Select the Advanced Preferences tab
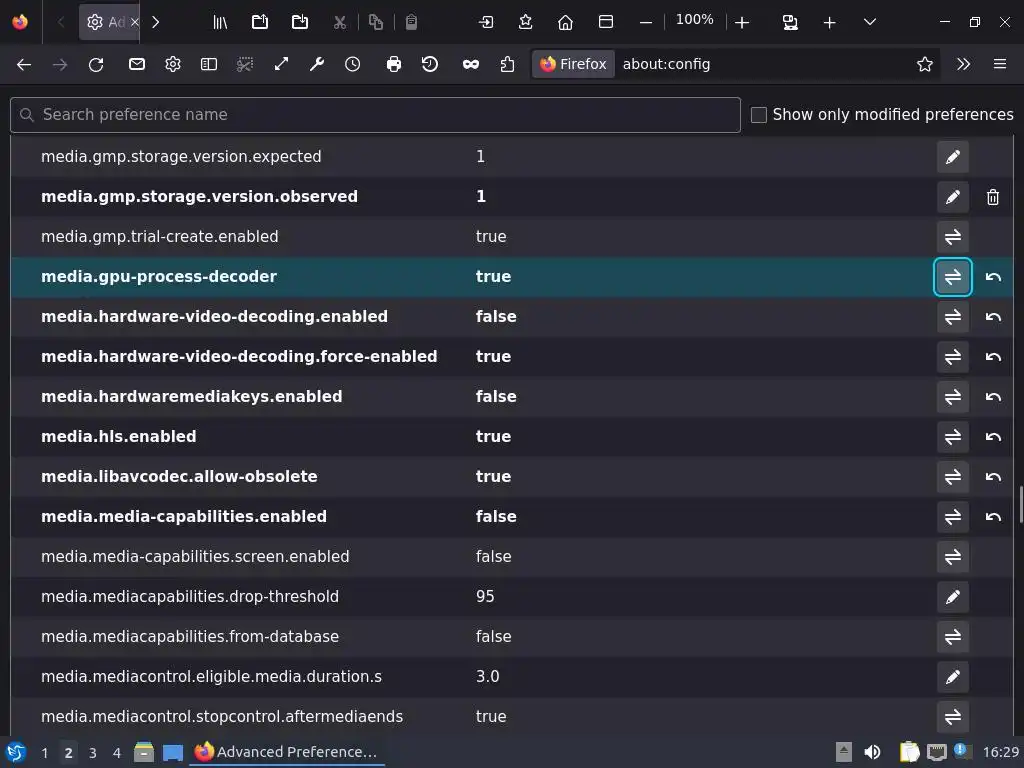Screen dimensions: 1024x768 click(110, 22)
